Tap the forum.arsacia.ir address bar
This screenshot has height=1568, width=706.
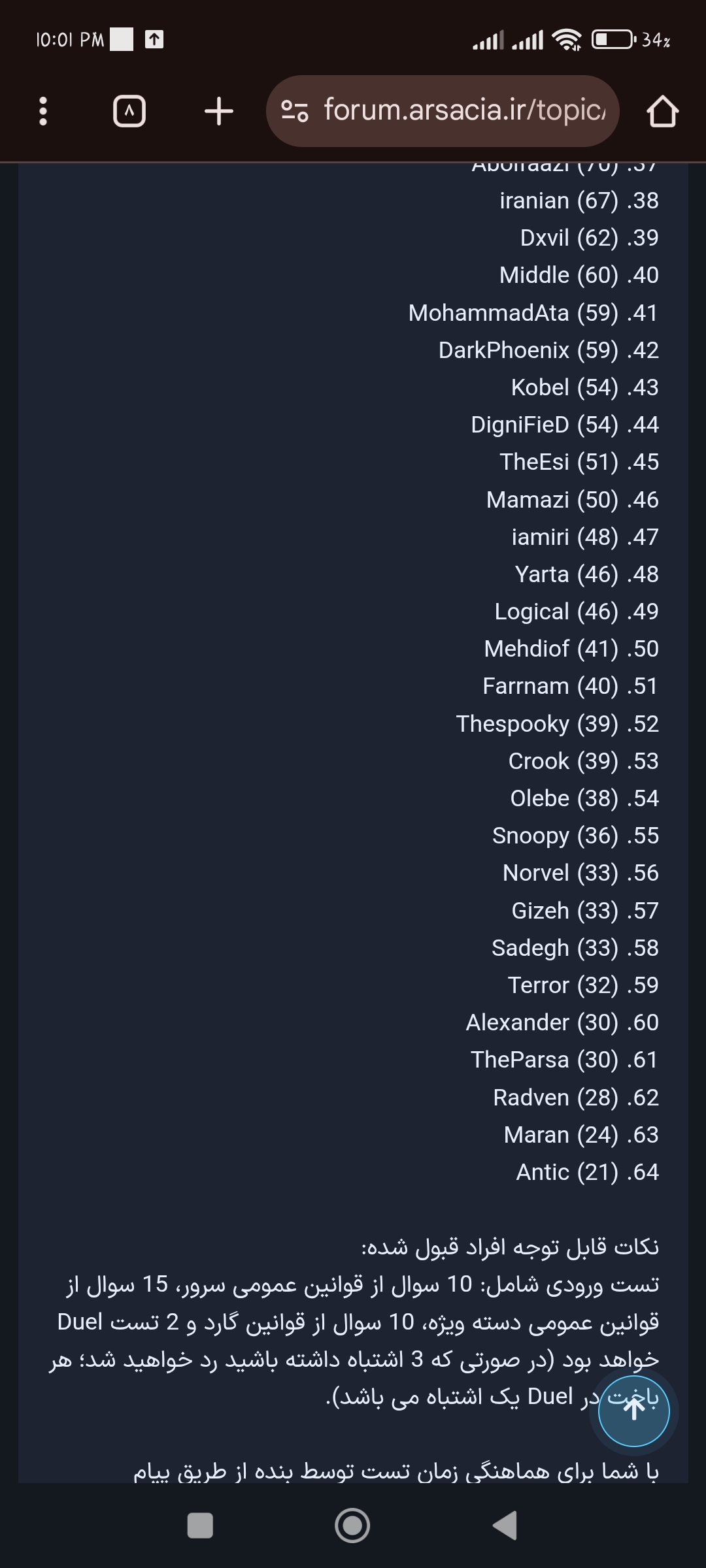point(443,111)
